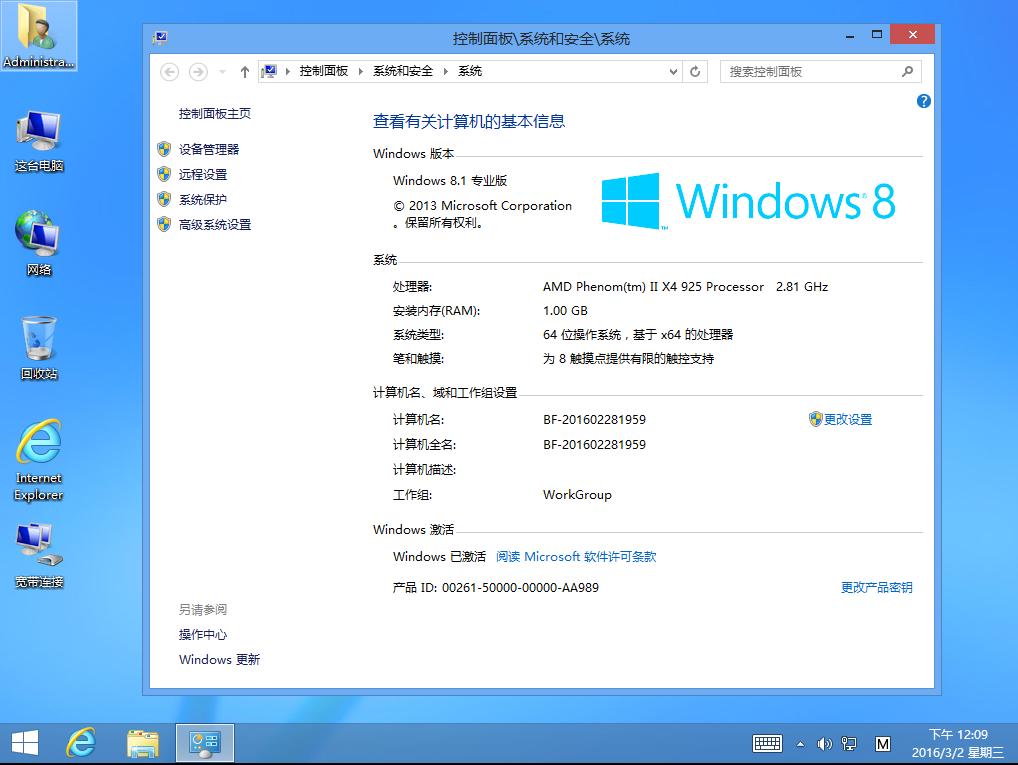Expand the arrow before 控制面板 in address bar
This screenshot has width=1018, height=765.
(288, 71)
